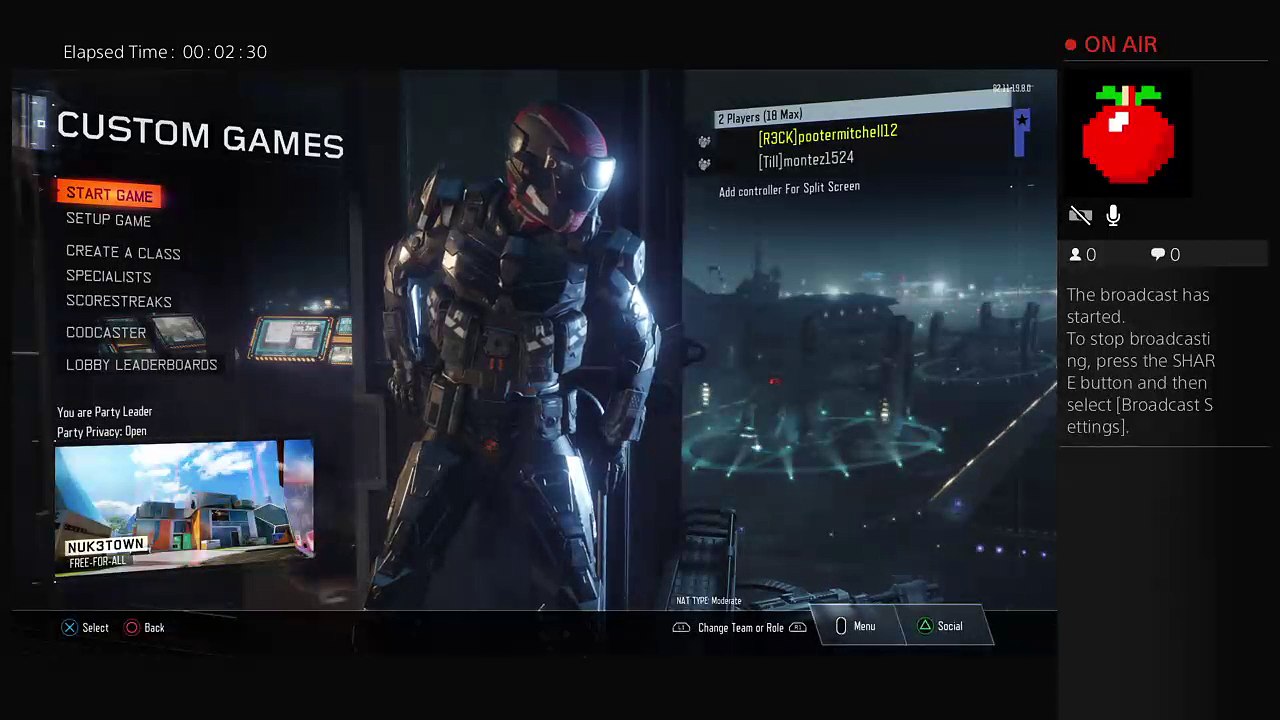
Task: Open the SETUP GAME menu option
Action: tap(108, 220)
